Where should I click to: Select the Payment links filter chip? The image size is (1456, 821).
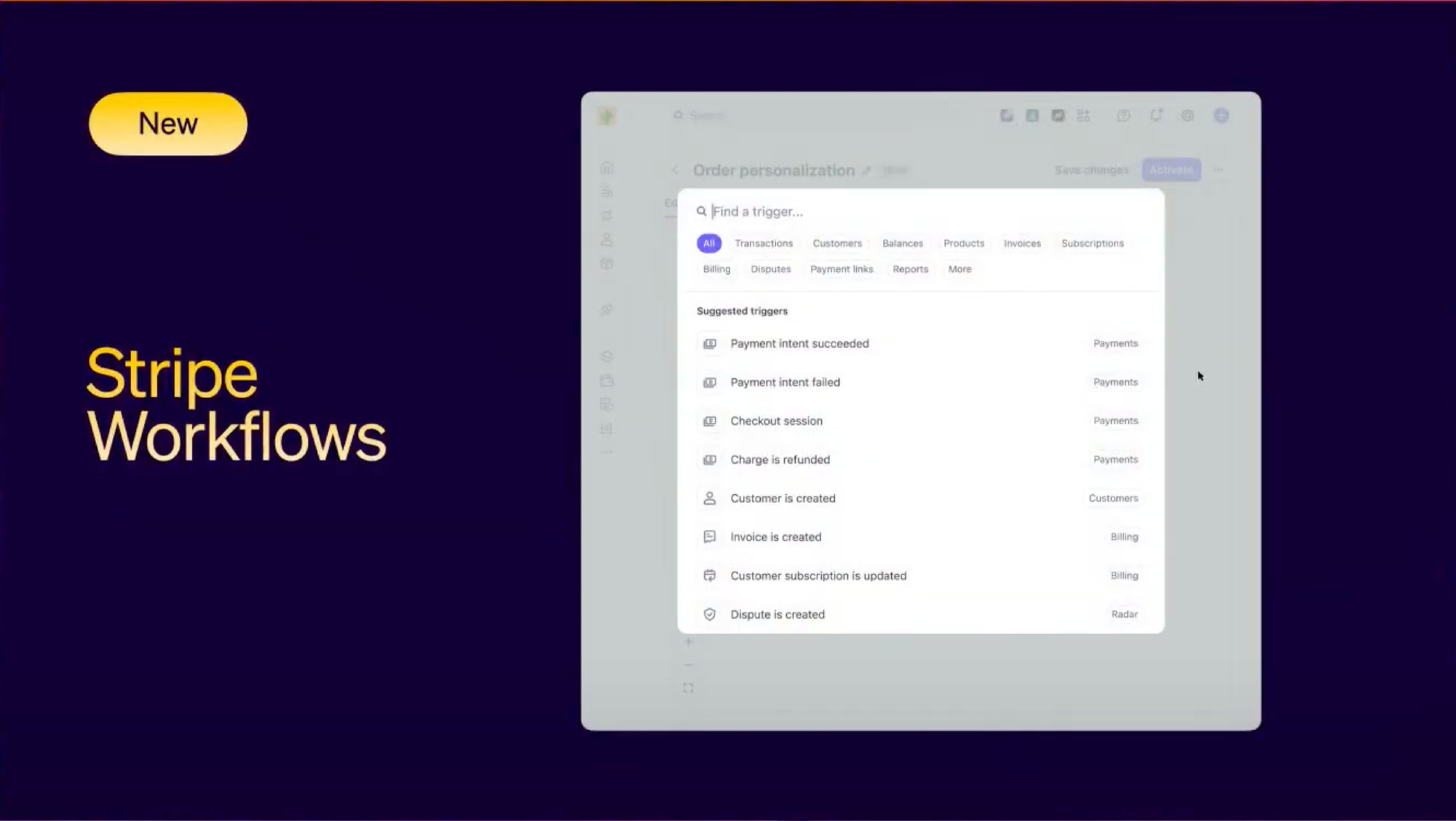coord(841,269)
